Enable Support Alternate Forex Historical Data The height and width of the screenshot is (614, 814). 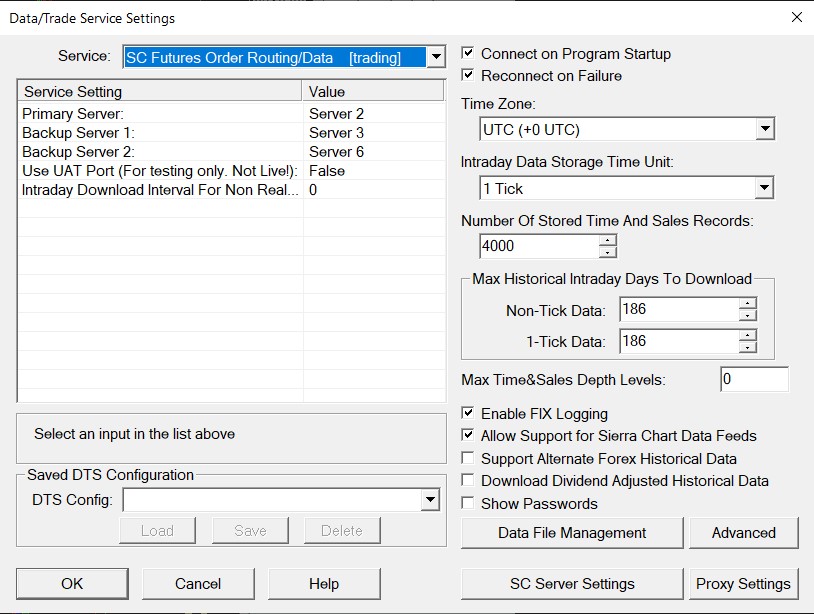[468, 458]
